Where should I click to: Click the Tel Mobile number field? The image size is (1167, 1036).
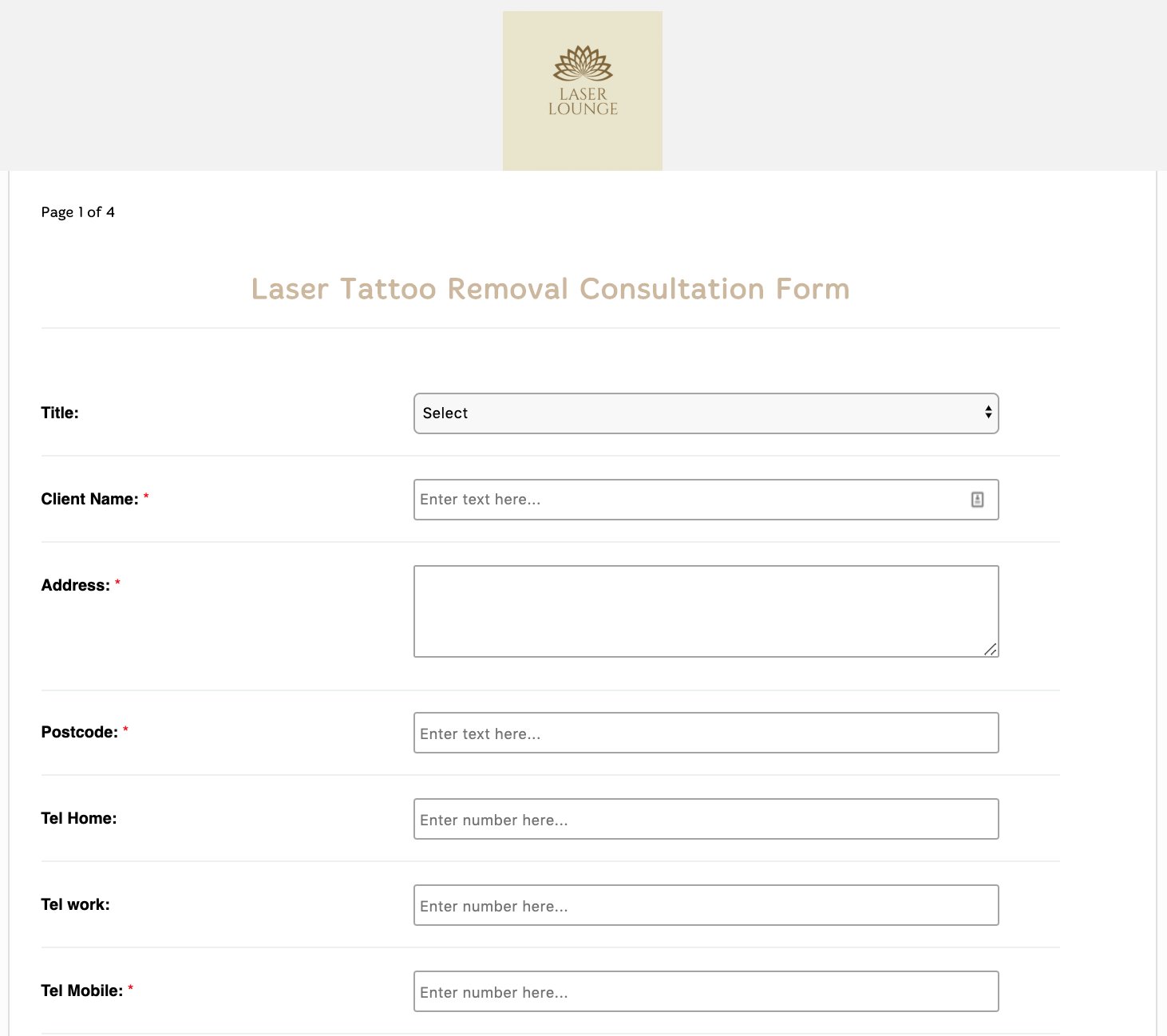point(706,991)
